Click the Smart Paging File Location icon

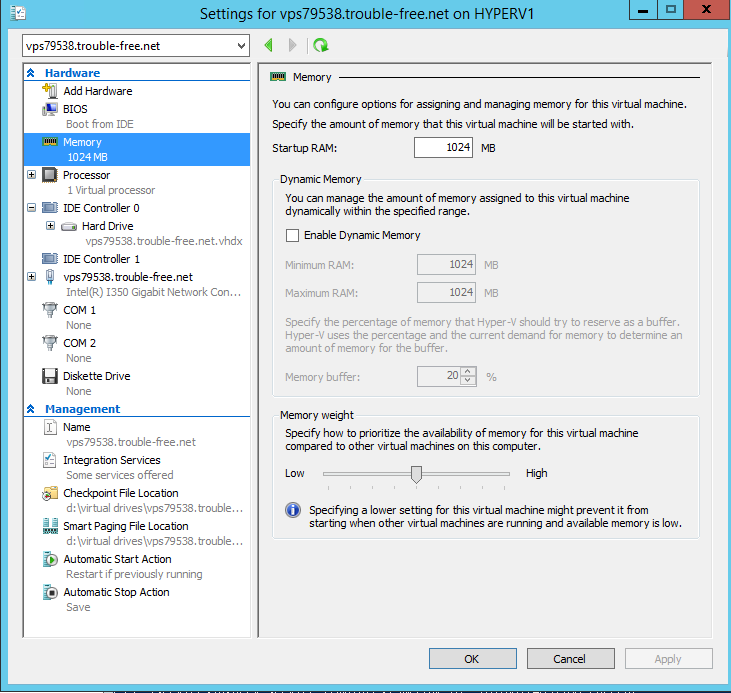click(50, 526)
